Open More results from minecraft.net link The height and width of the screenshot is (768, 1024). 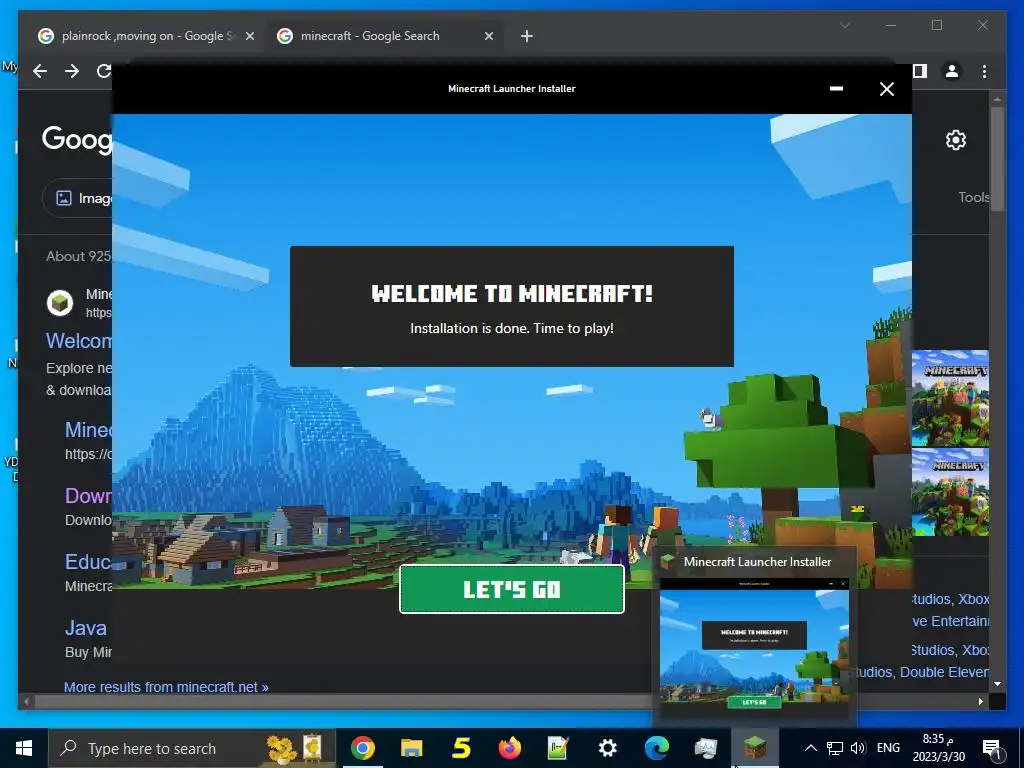point(166,687)
